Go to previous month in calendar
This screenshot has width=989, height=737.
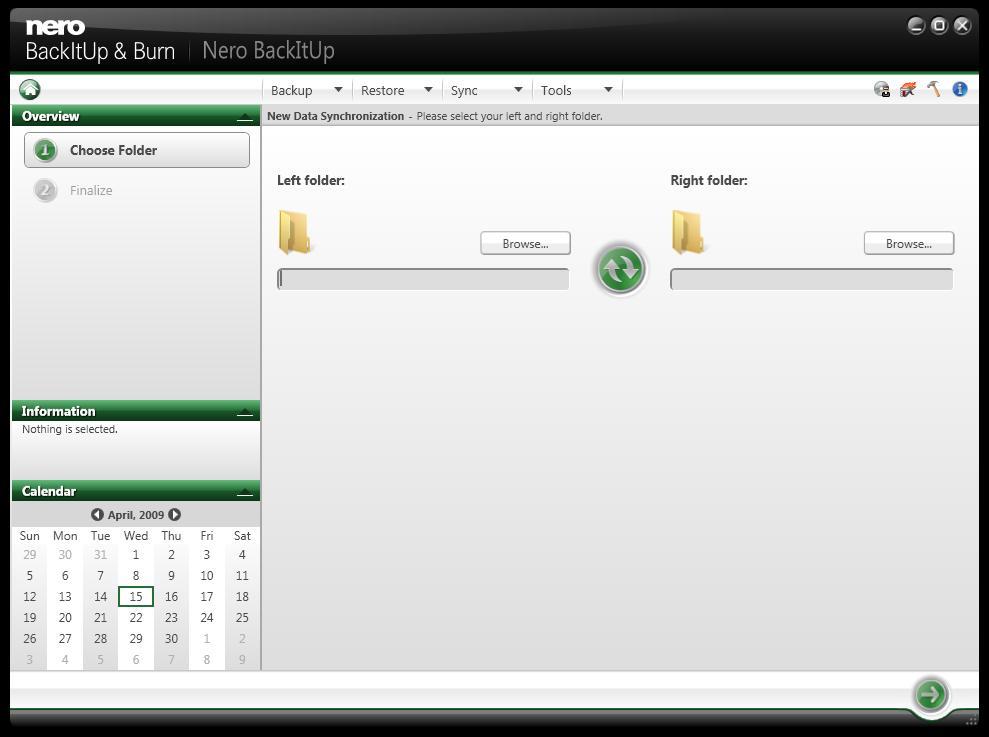pyautogui.click(x=97, y=514)
